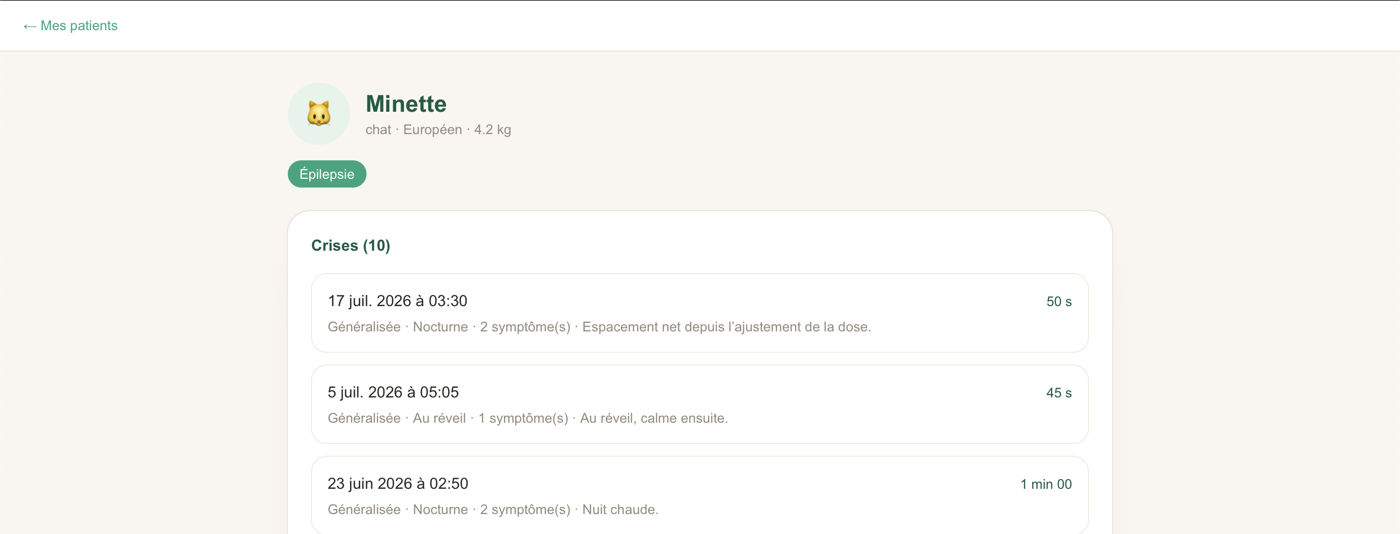Image resolution: width=1400 pixels, height=534 pixels.
Task: Click the chat · Européen · 4.2 kg subtitle
Action: [438, 130]
